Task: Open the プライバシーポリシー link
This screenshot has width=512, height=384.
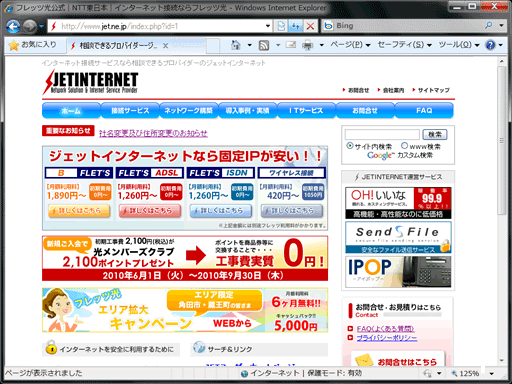Action: point(387,338)
